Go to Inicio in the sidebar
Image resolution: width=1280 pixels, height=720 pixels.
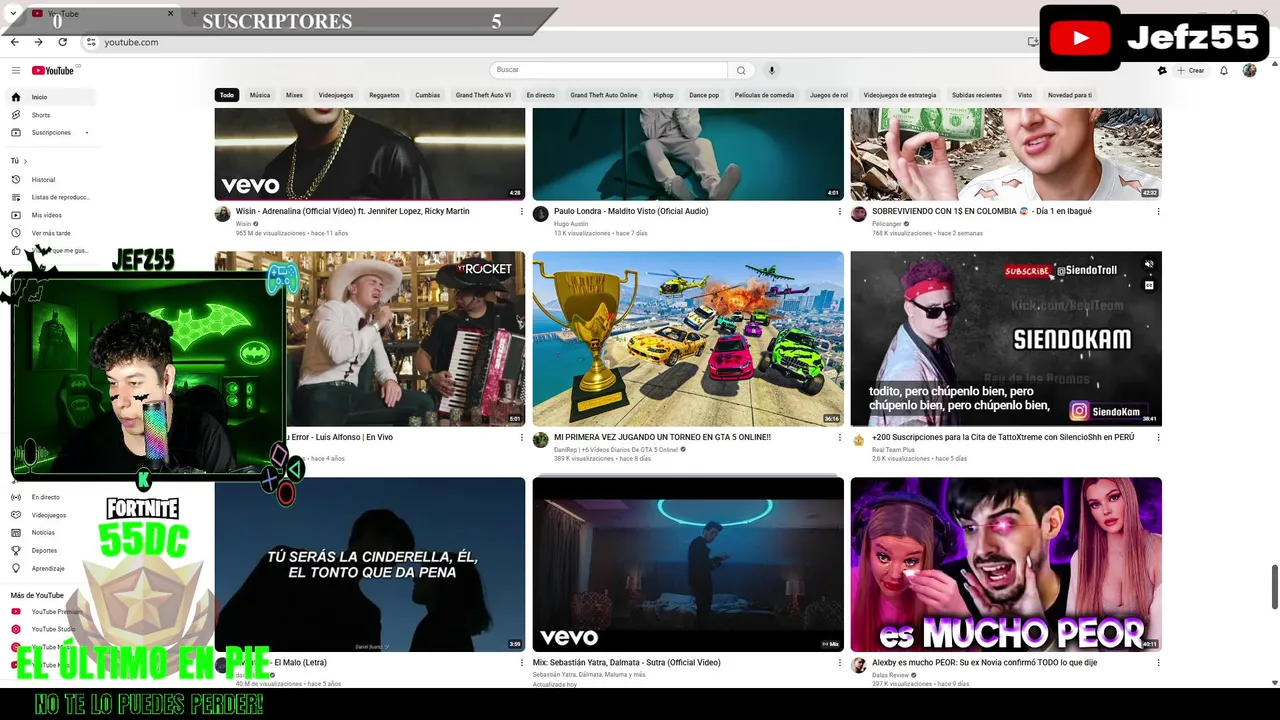[x=50, y=97]
